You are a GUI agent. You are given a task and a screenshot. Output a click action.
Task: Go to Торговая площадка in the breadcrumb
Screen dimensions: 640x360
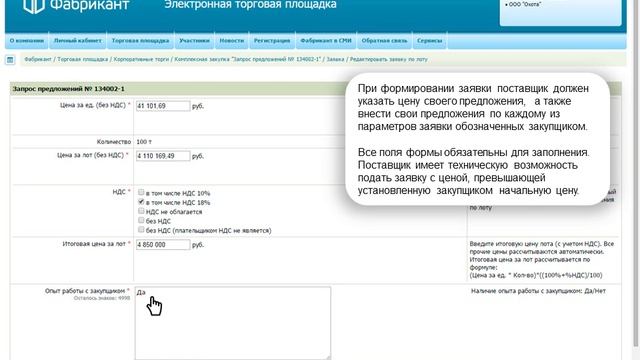pos(82,59)
